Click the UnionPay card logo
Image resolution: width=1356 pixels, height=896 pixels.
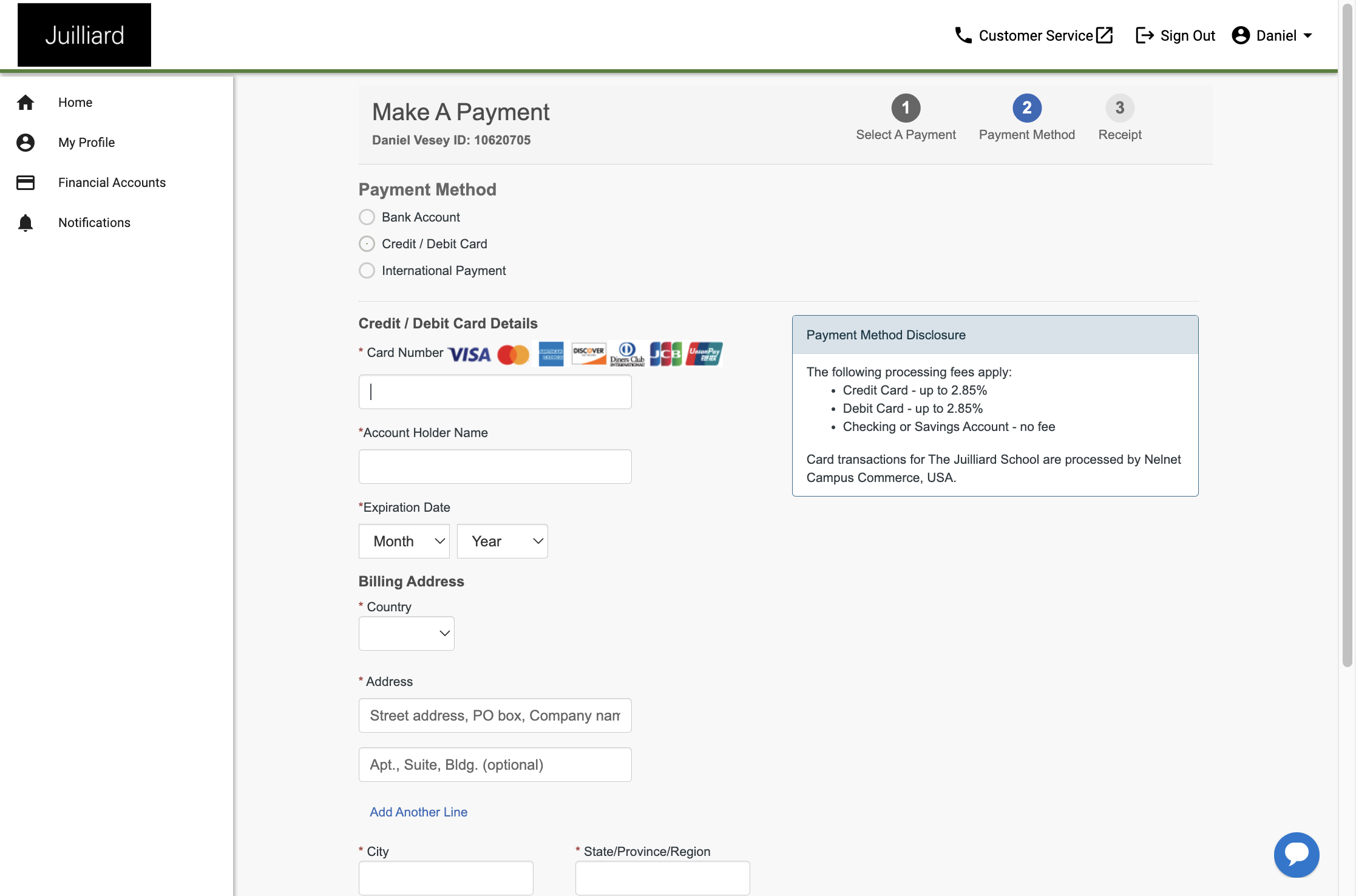(x=704, y=354)
